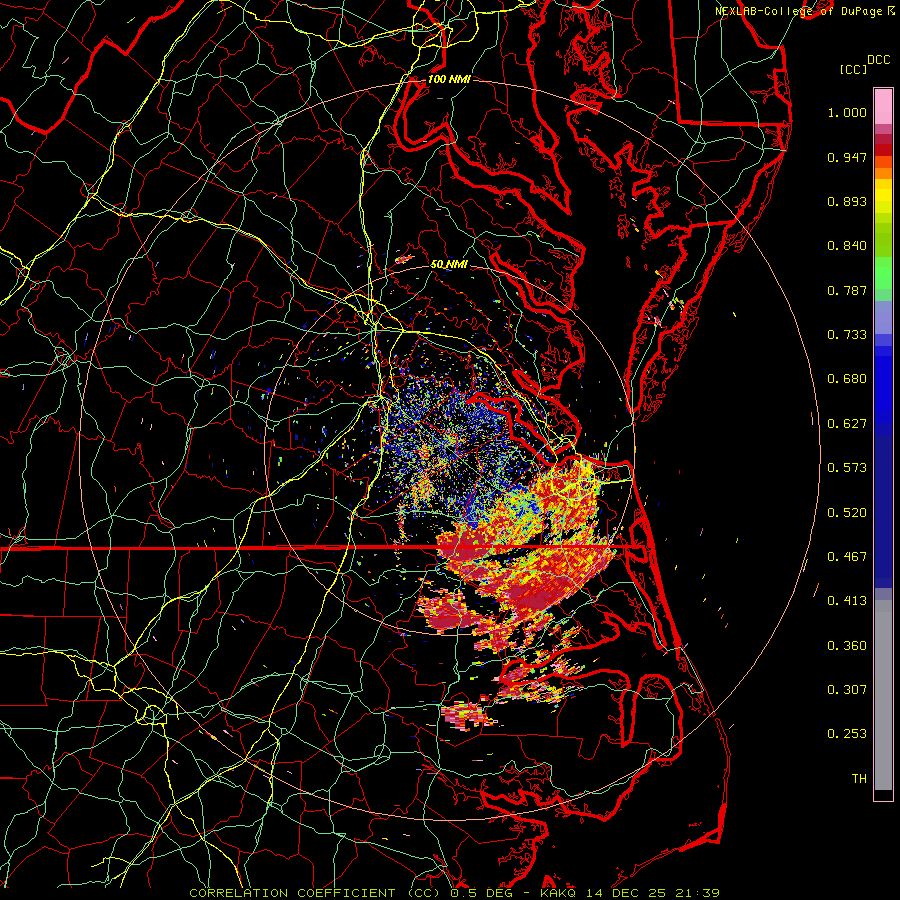The height and width of the screenshot is (900, 900).
Task: Select the 0.253 scale value
Action: [x=847, y=734]
